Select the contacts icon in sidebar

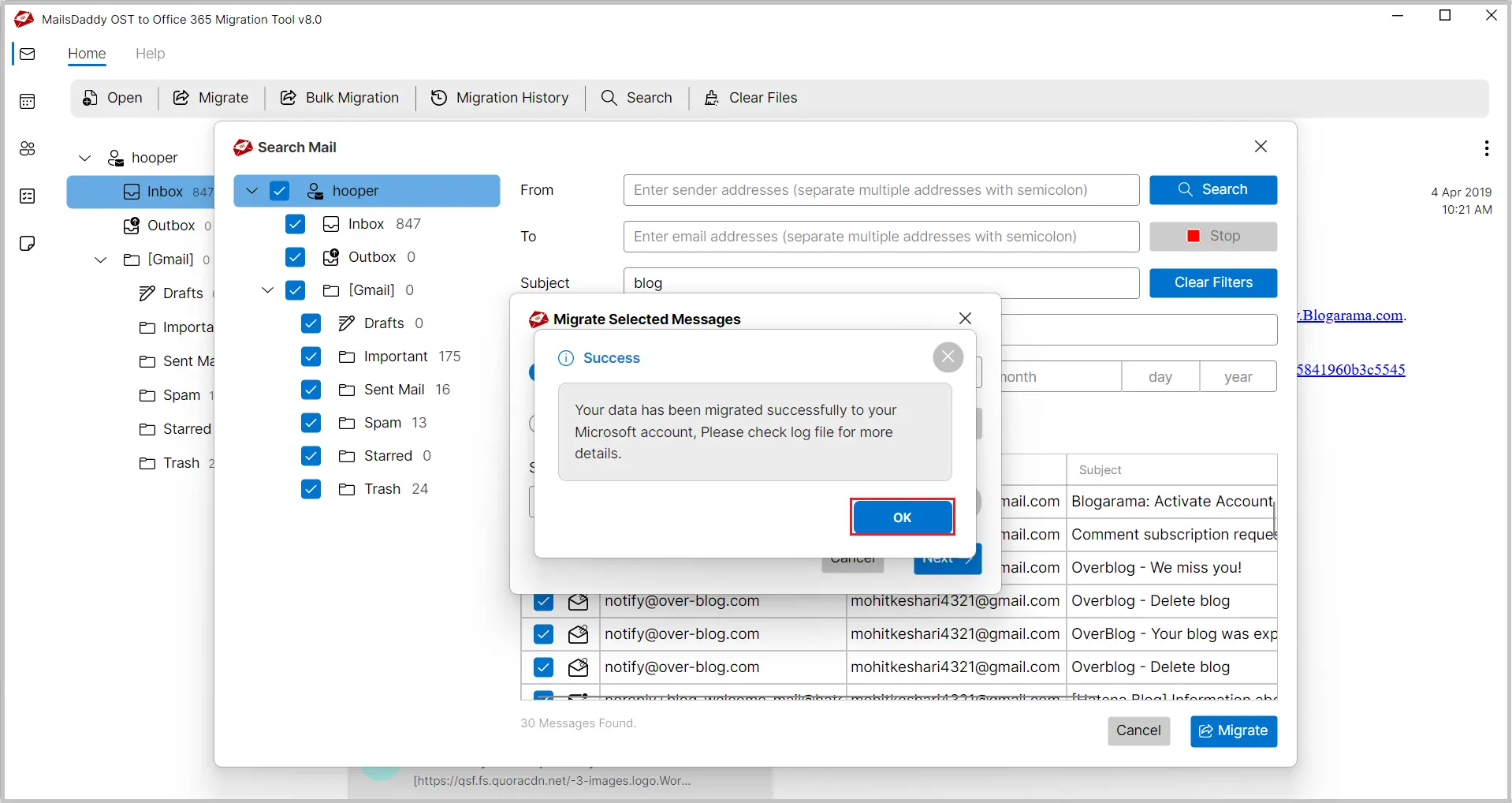pos(28,149)
